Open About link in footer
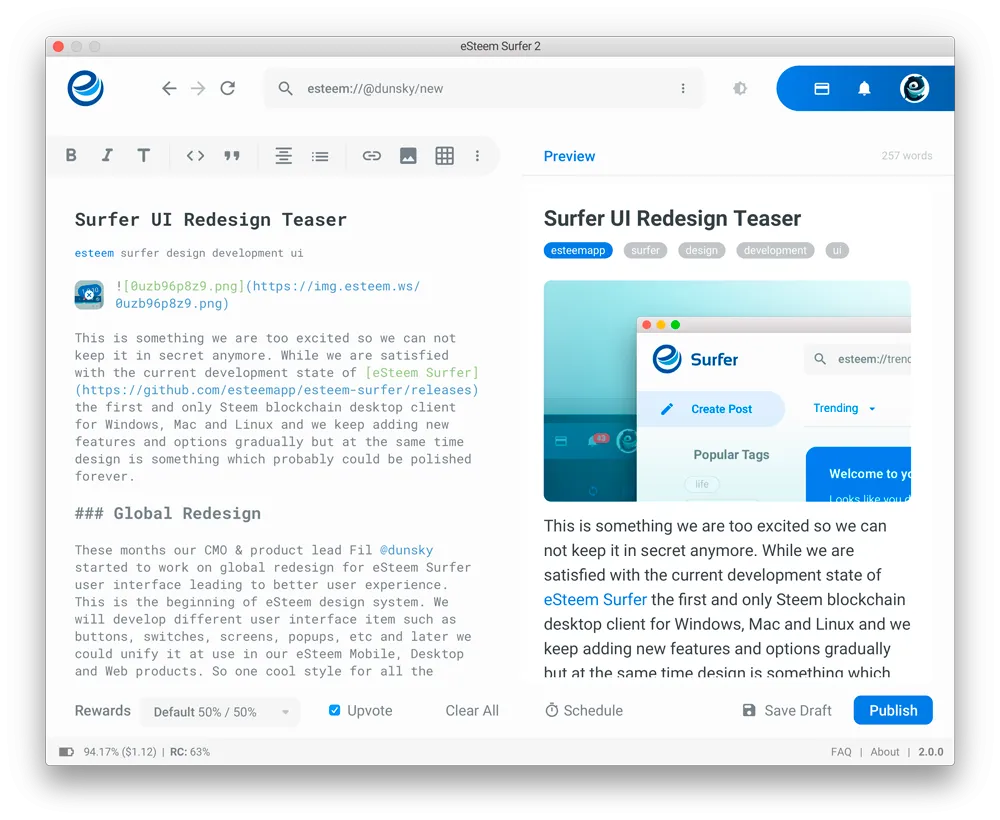 click(885, 752)
